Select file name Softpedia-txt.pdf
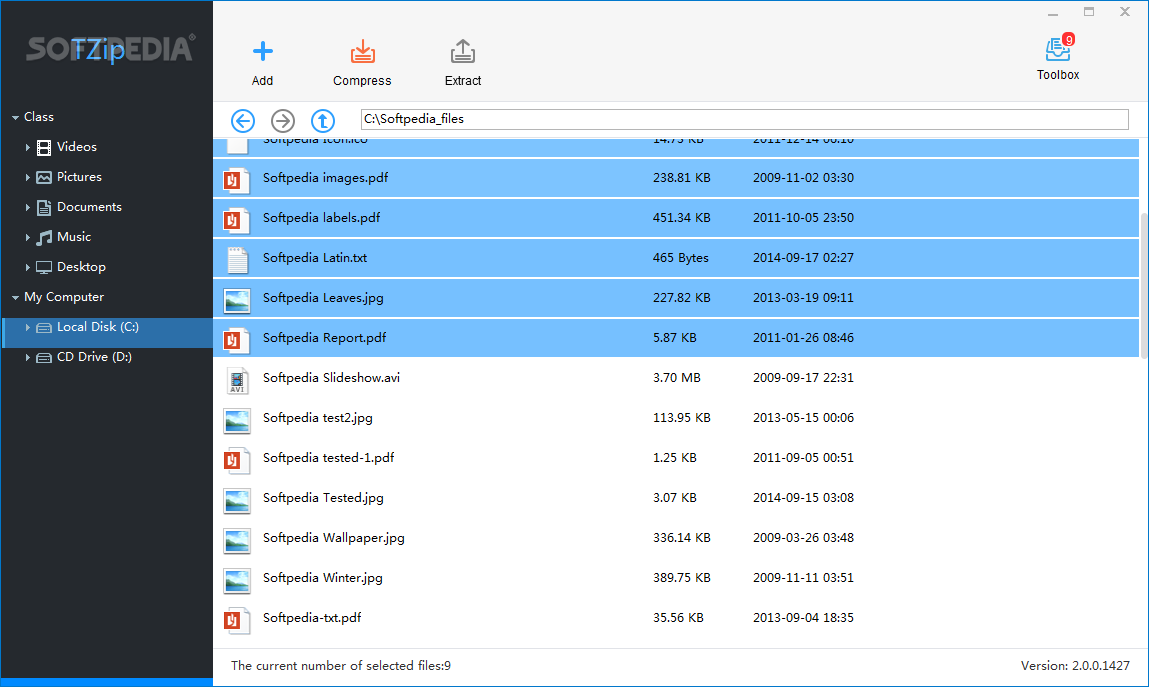The height and width of the screenshot is (687, 1149). (312, 617)
